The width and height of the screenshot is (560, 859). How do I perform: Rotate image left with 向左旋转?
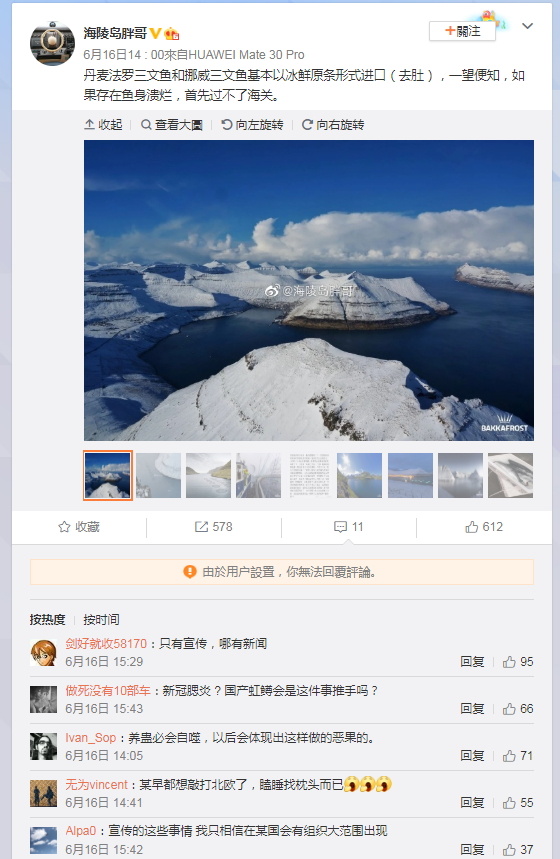point(252,125)
